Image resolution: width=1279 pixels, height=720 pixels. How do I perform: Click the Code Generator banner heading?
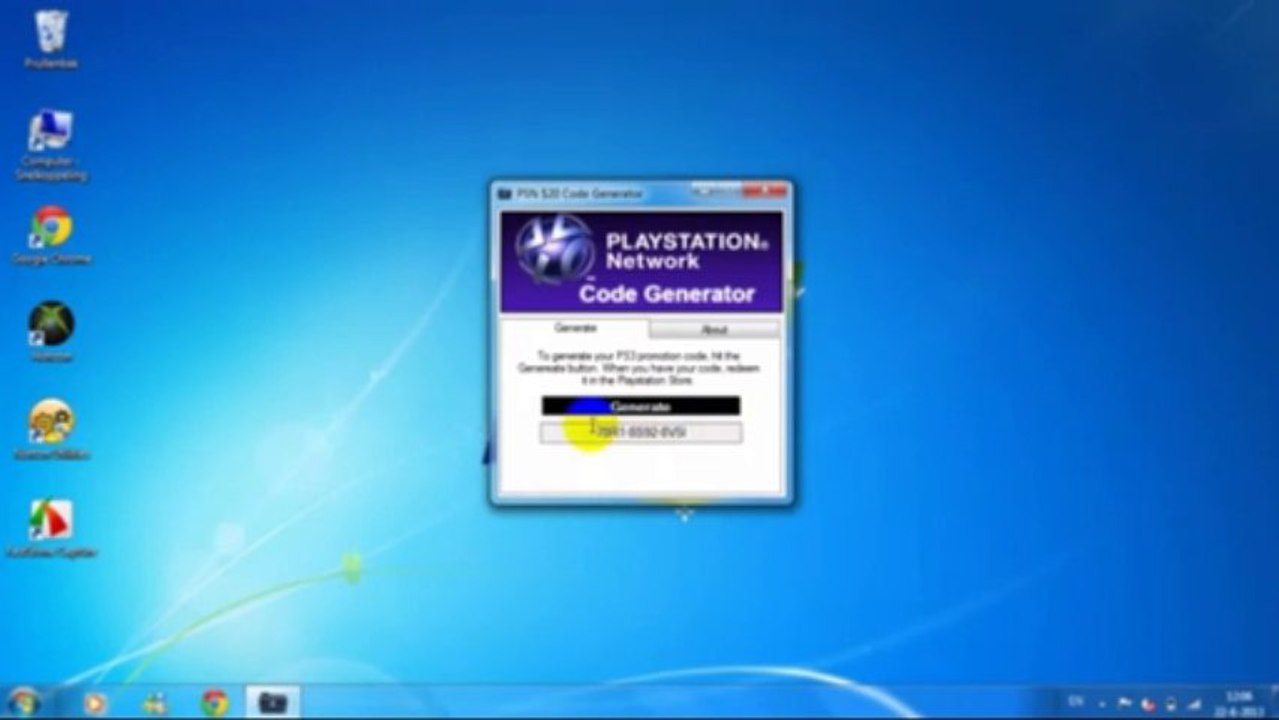(x=666, y=294)
